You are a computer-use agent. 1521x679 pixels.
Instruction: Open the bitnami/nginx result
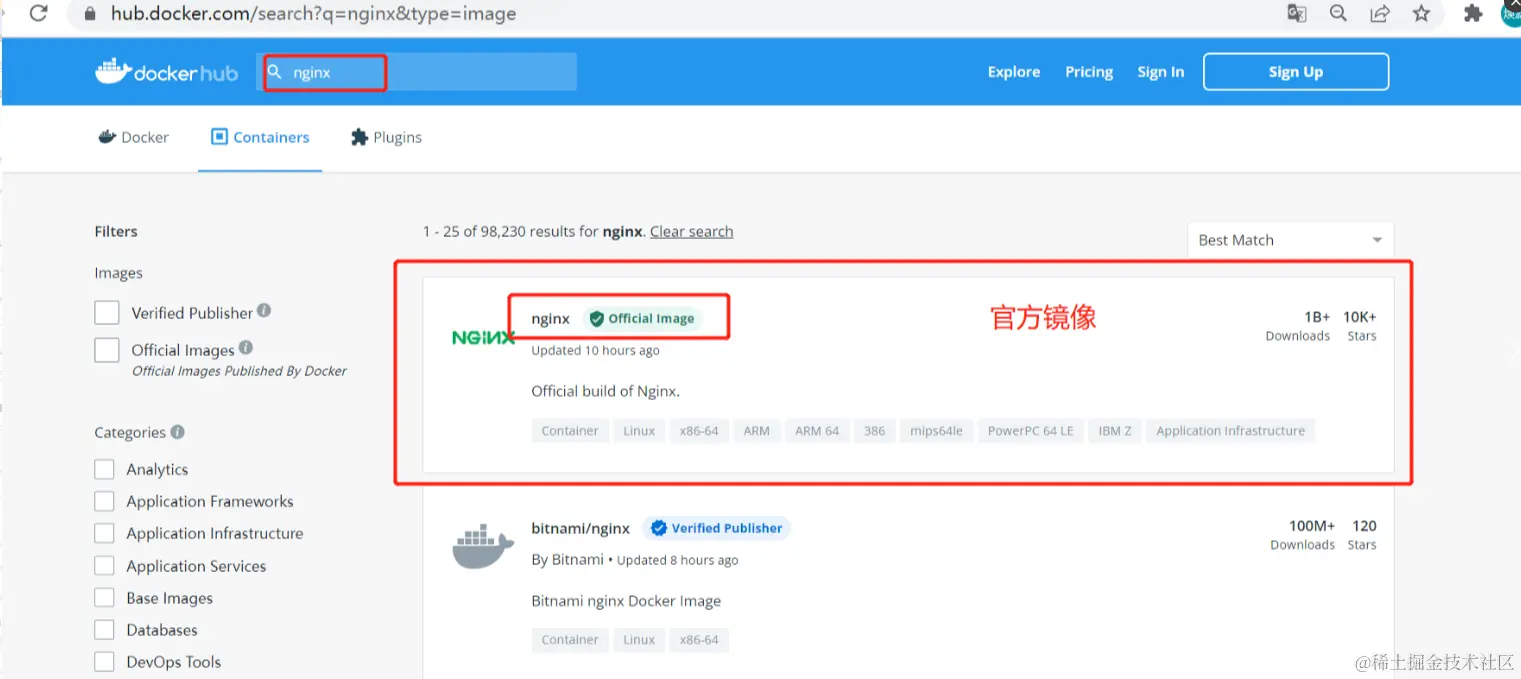581,528
